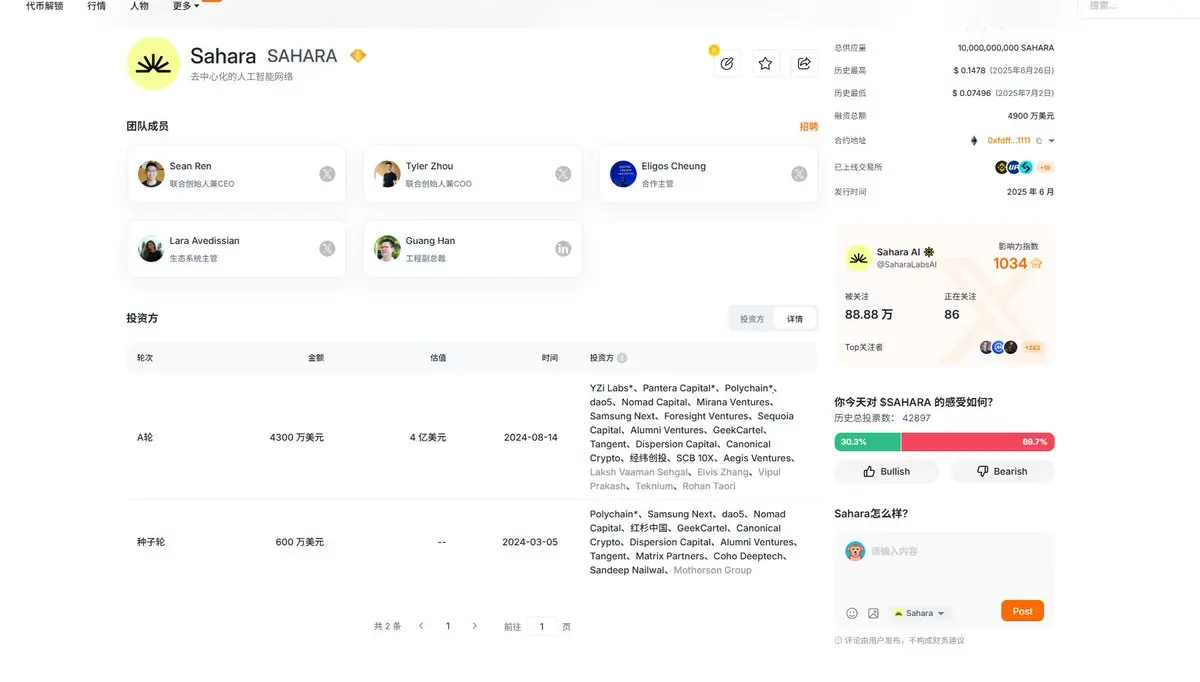Click the jump-to-page number field
1200x682 pixels.
point(541,626)
